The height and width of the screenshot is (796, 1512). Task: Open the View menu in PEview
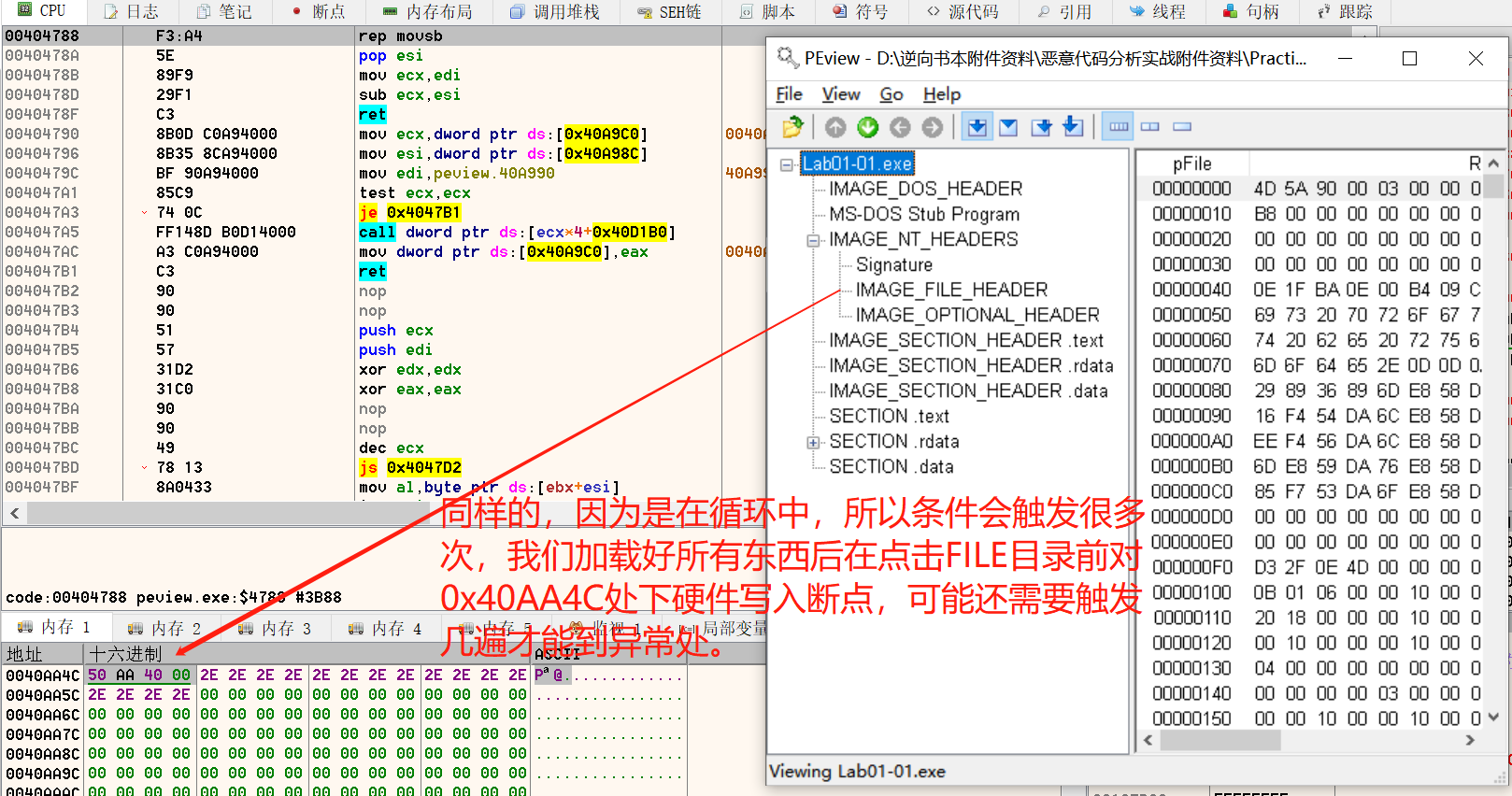(840, 94)
